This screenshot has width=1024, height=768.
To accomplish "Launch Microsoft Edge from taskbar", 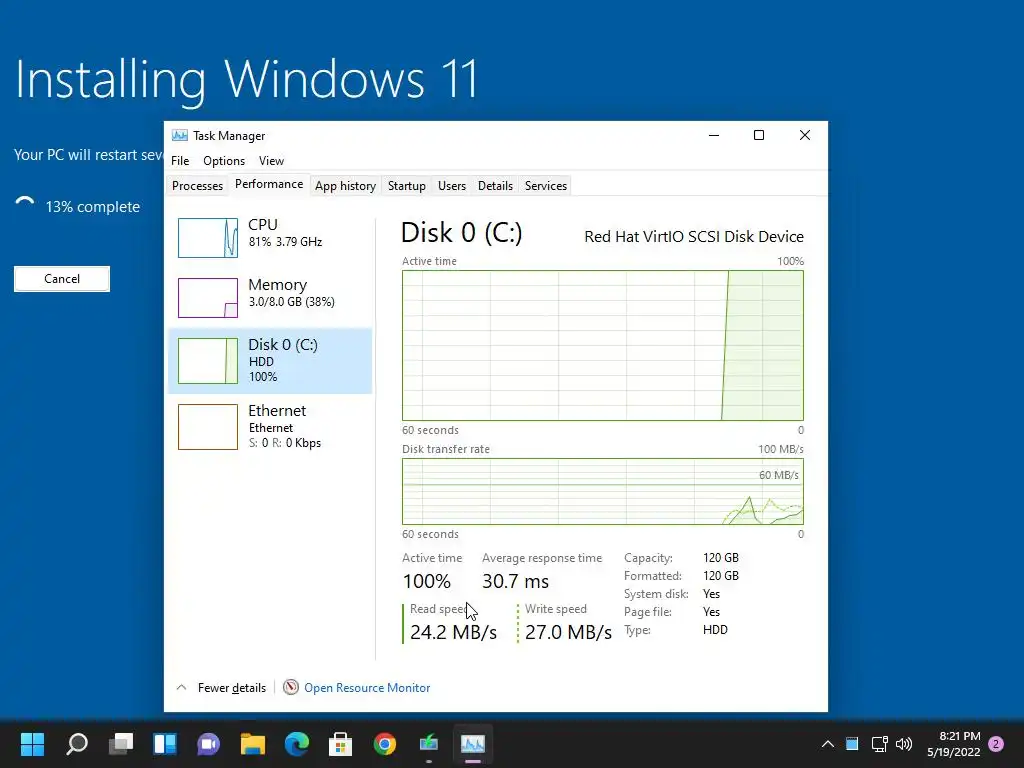I will [x=296, y=743].
